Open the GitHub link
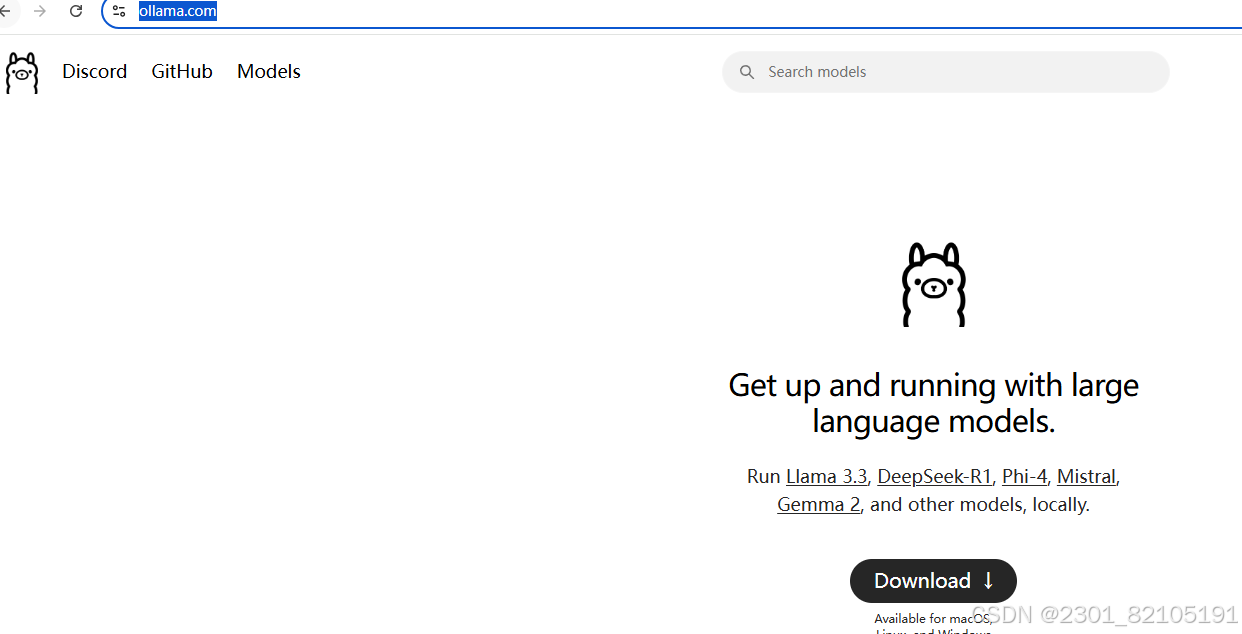 182,72
